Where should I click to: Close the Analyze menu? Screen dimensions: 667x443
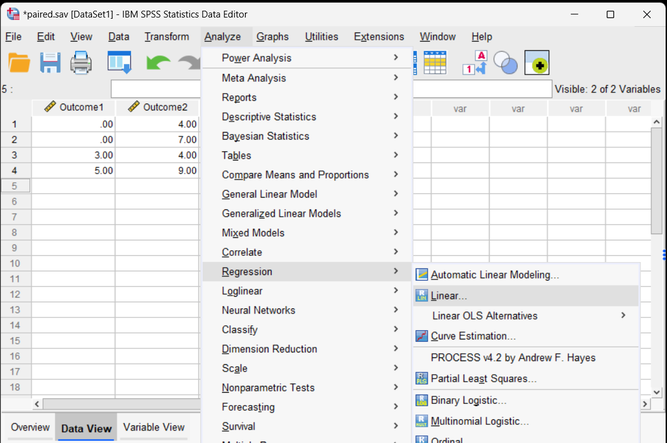(222, 37)
